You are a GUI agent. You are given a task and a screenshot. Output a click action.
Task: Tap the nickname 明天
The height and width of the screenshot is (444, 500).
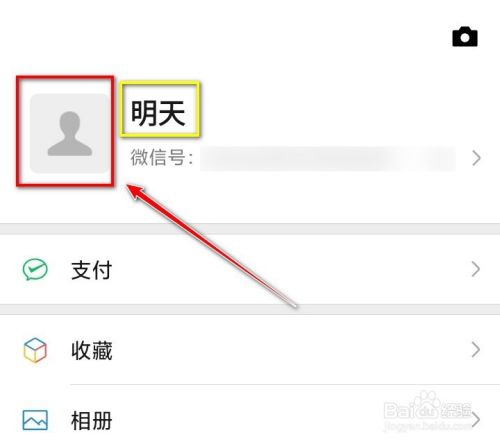coord(158,113)
